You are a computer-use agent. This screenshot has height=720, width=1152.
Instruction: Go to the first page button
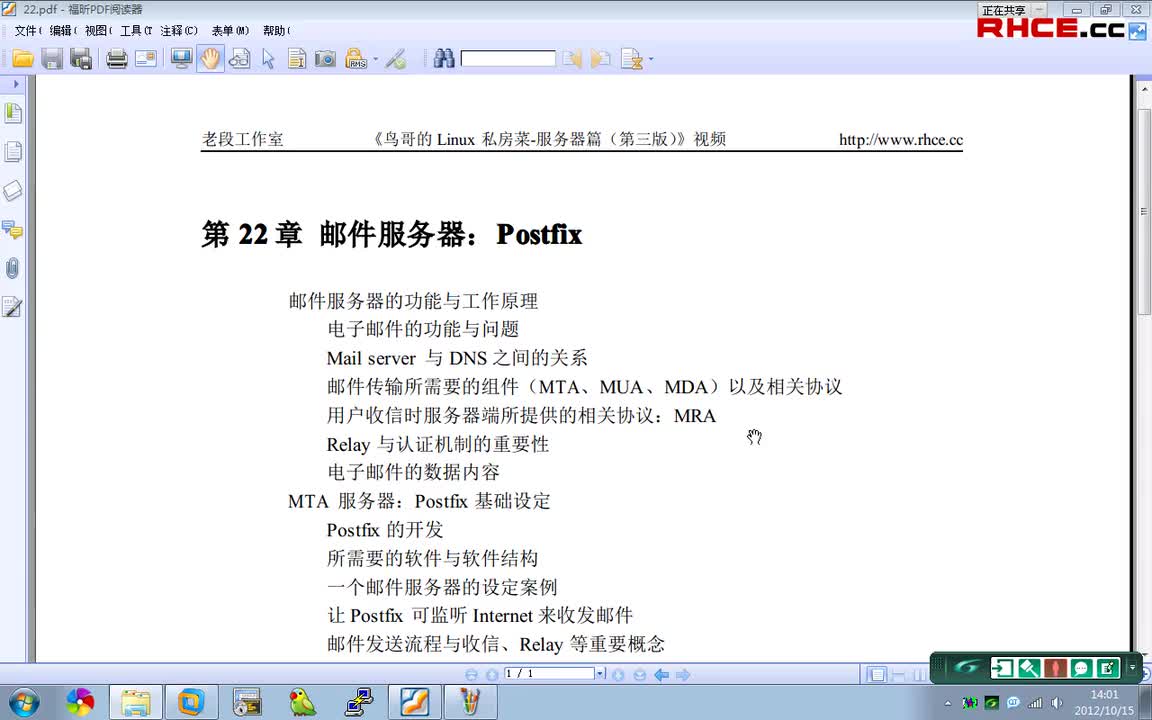(x=472, y=674)
